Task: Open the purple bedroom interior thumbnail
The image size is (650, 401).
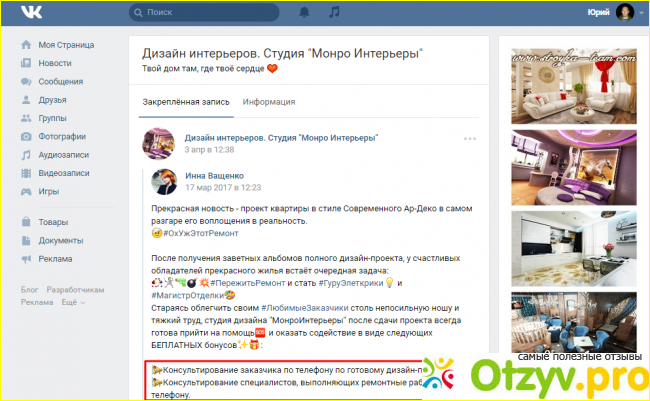Action: point(574,168)
